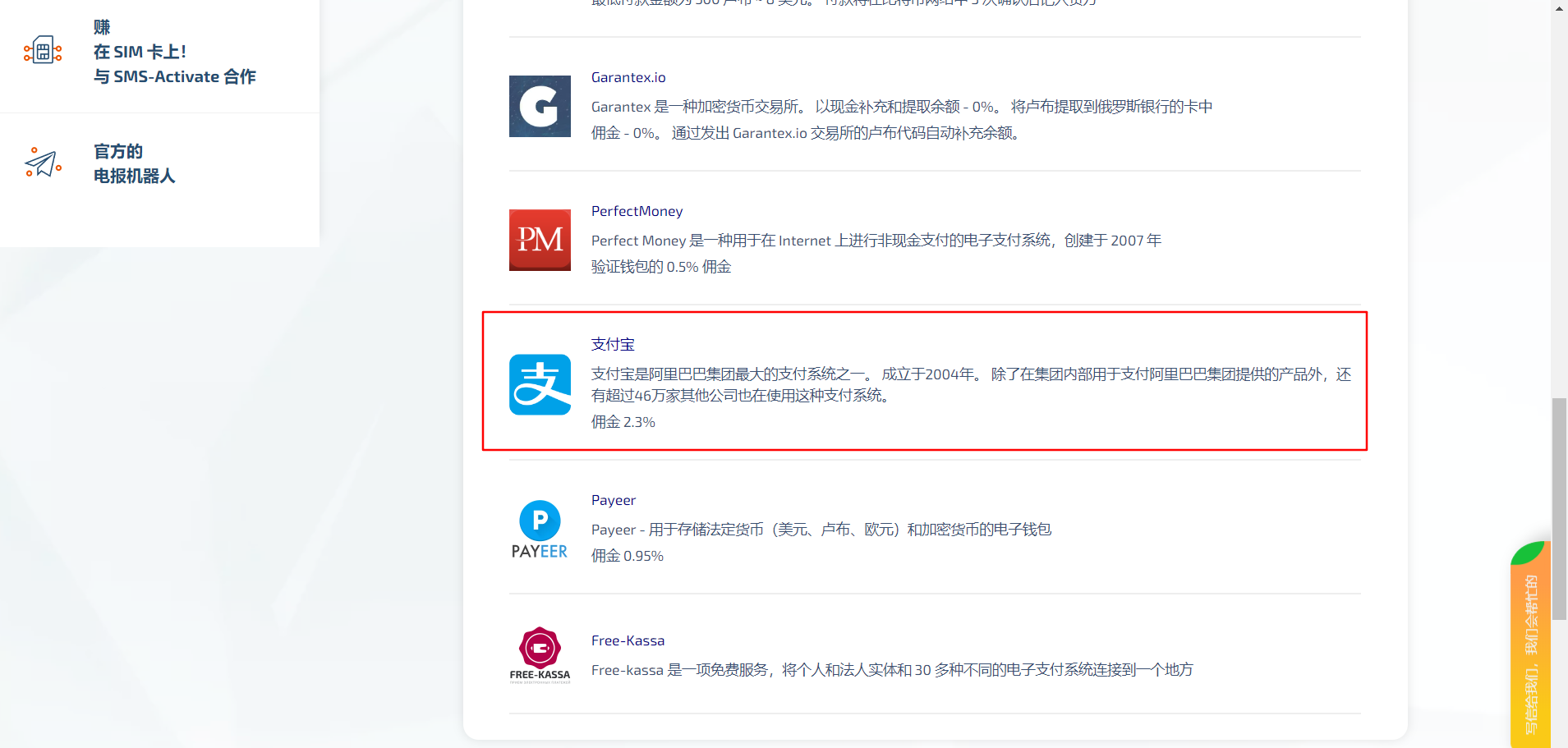The image size is (1568, 748).
Task: Click the text 佣金 0.95%
Action: [628, 556]
